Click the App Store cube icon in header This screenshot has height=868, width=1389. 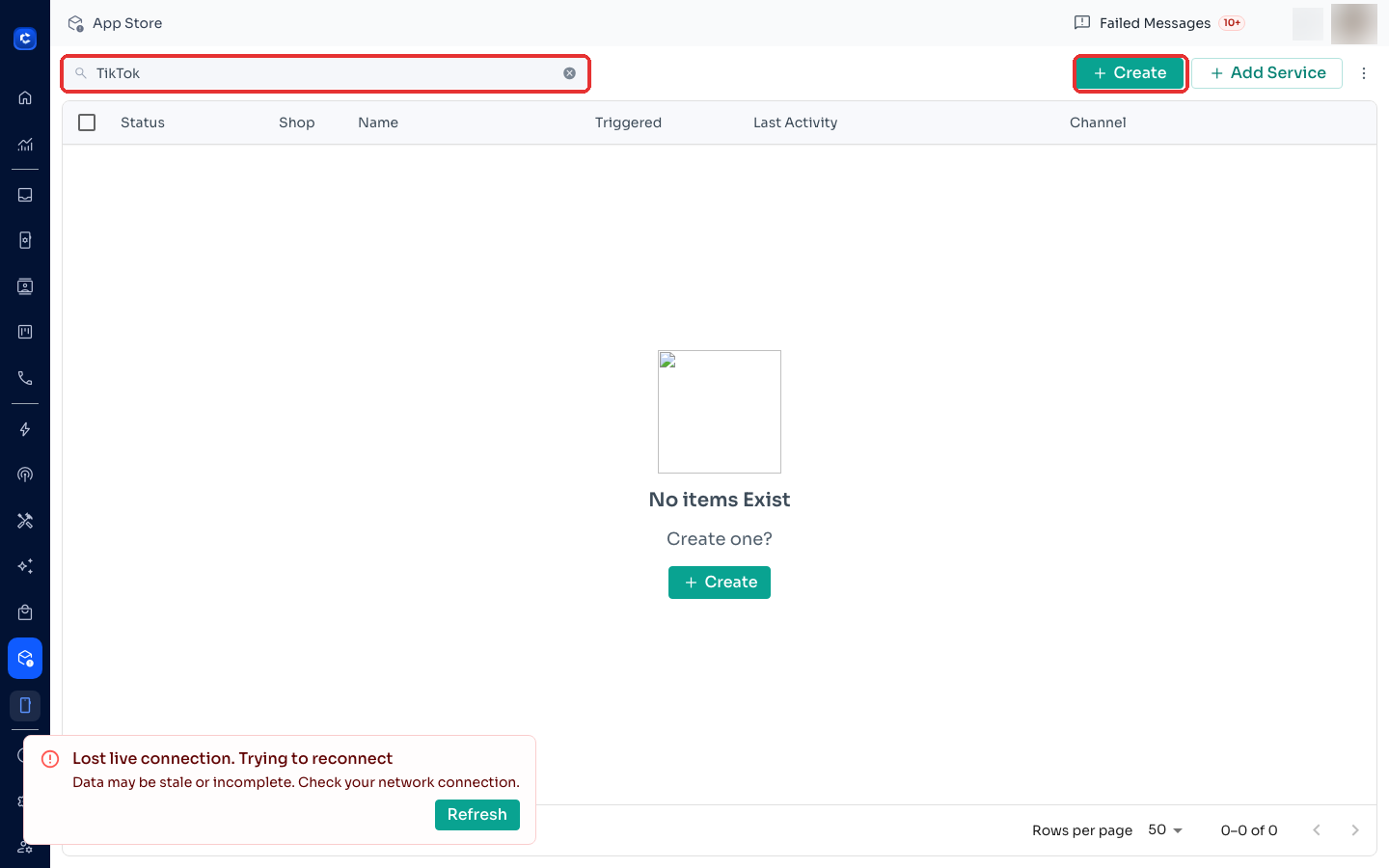coord(76,23)
